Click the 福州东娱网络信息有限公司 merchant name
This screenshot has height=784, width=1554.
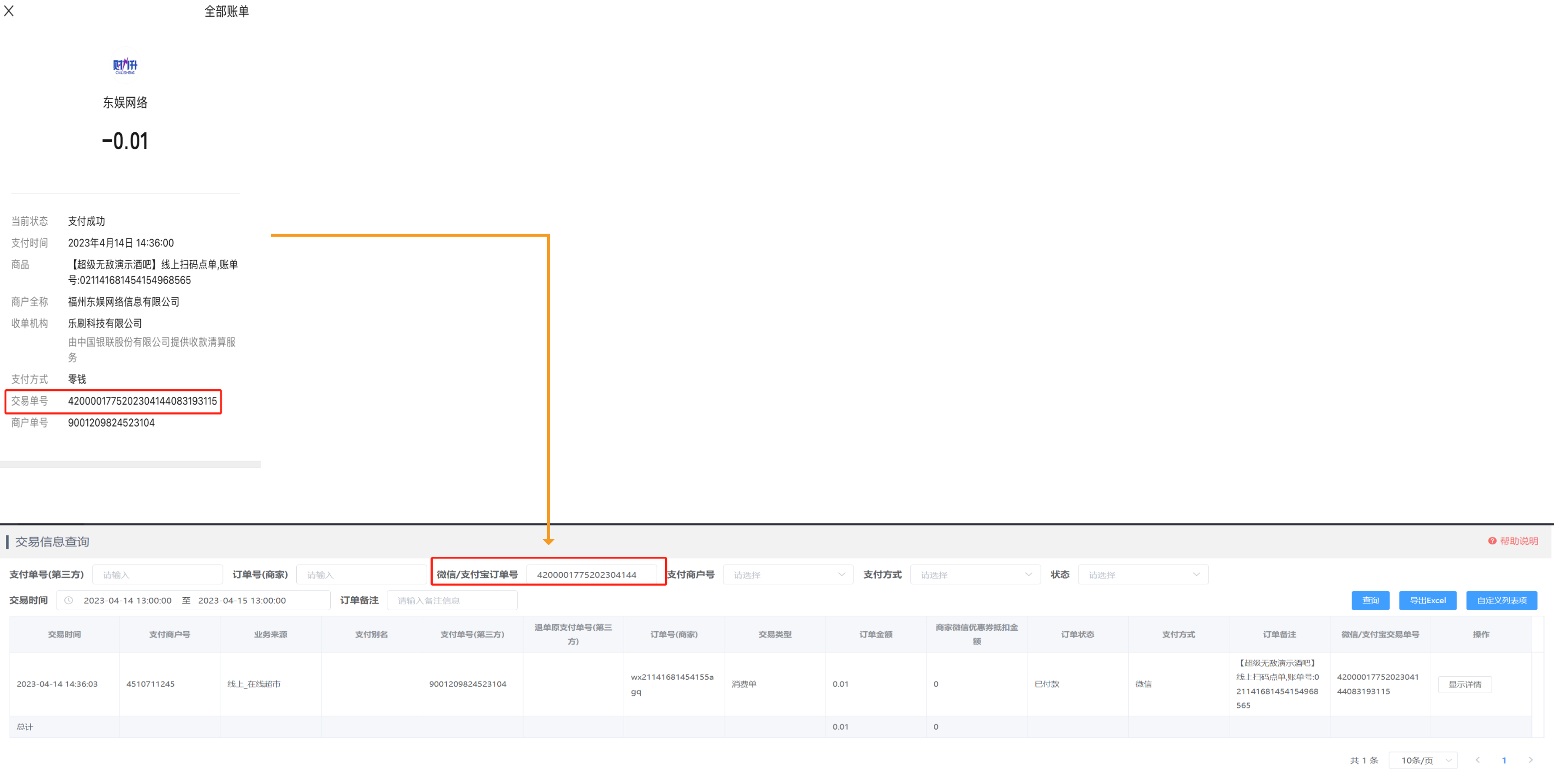[123, 302]
